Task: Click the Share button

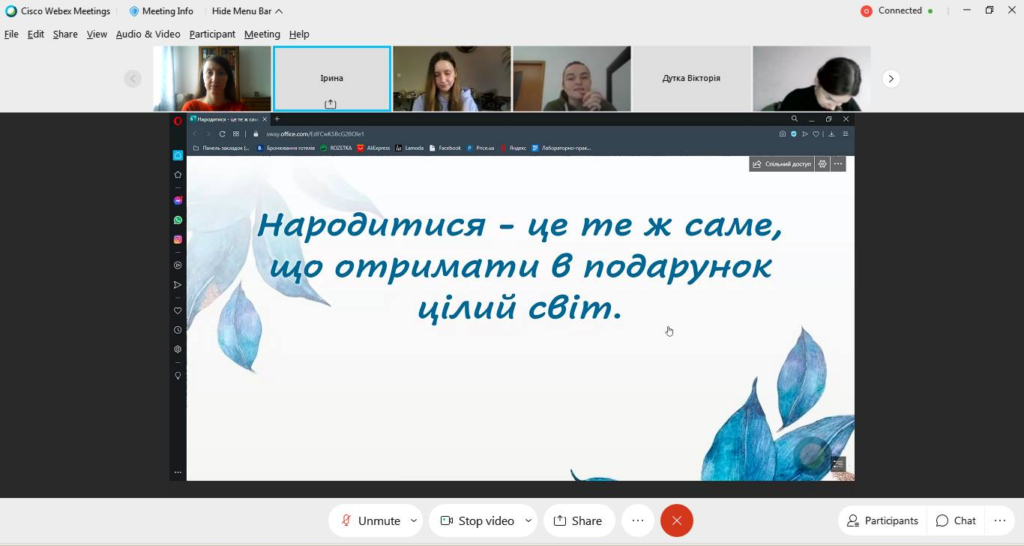Action: pos(578,520)
